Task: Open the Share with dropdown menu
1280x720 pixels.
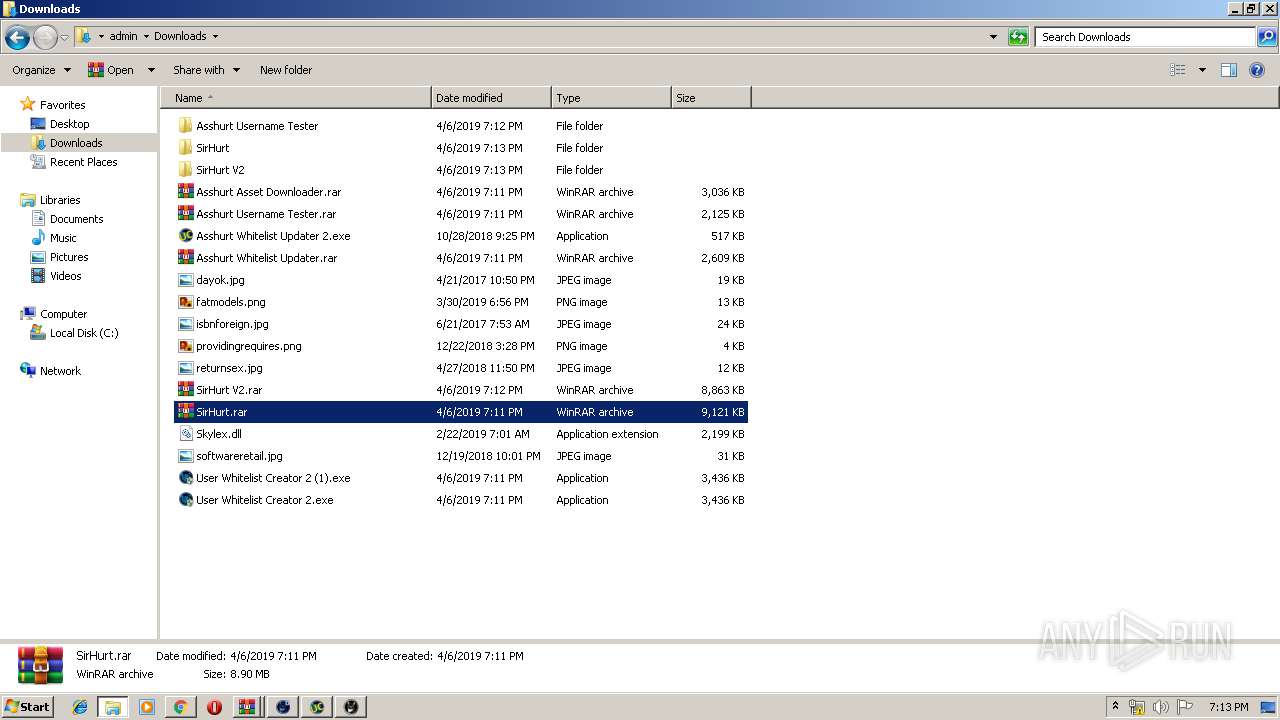Action: tap(206, 70)
